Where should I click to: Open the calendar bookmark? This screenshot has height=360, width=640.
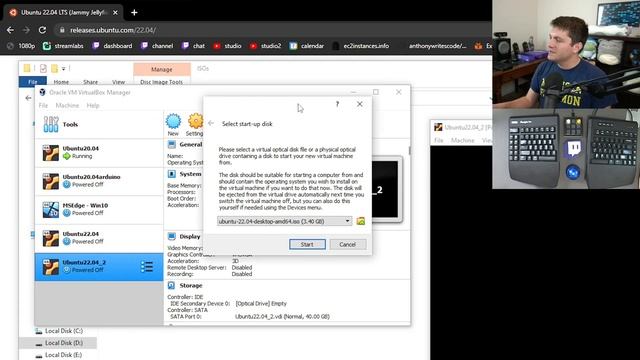click(x=307, y=46)
